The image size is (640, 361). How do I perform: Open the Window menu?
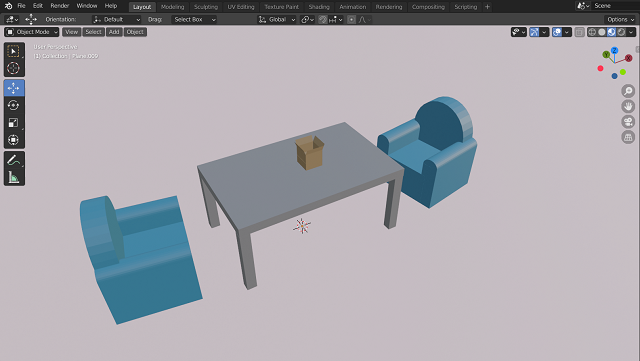coord(87,6)
